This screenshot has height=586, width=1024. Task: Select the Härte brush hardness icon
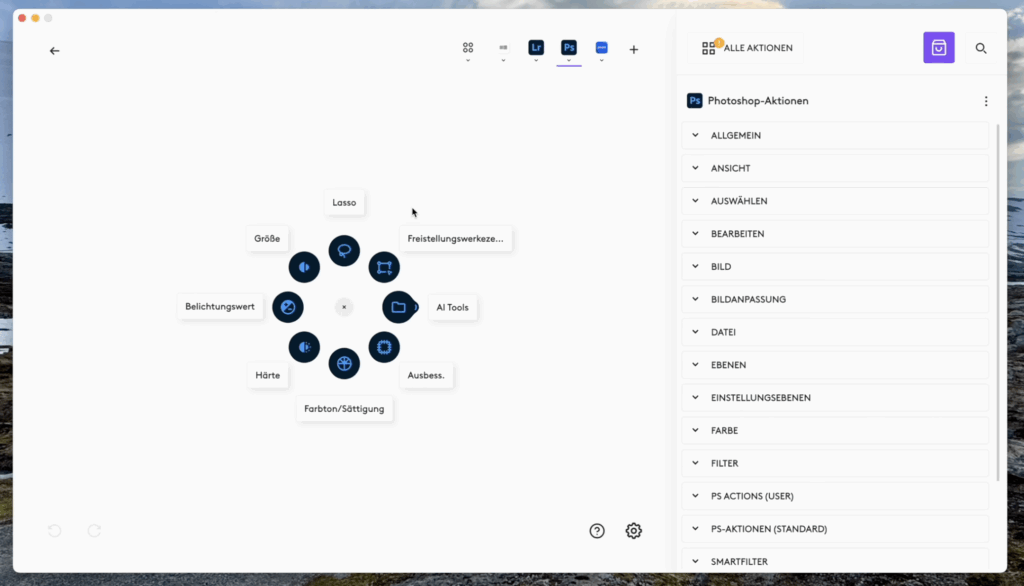click(304, 347)
